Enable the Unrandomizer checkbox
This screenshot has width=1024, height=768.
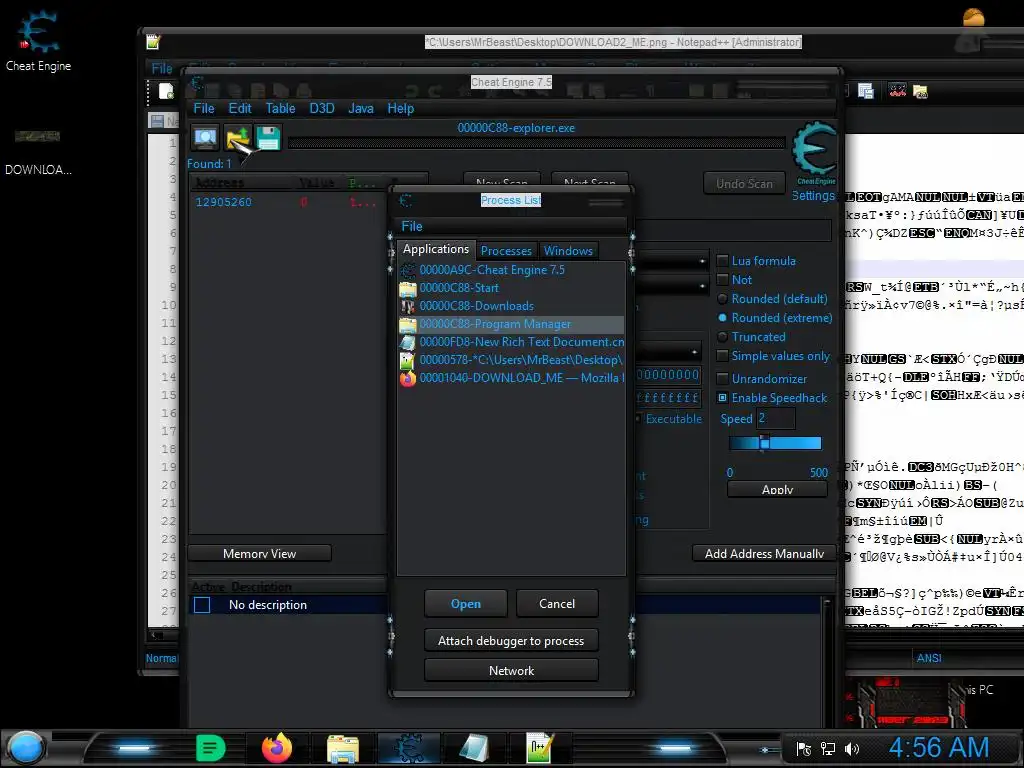[722, 379]
